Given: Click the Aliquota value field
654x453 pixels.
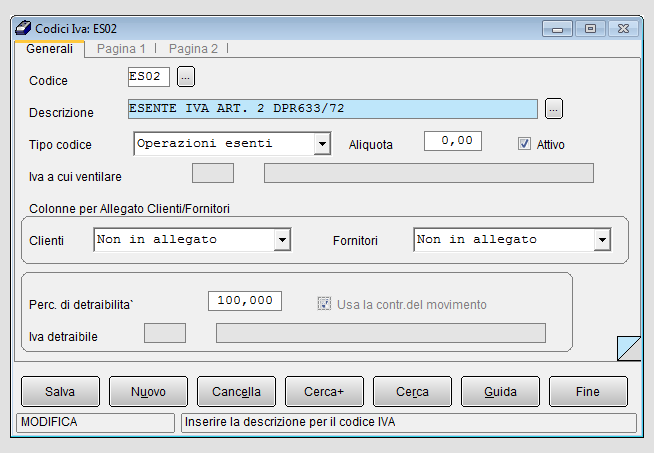Looking at the screenshot, I should (x=453, y=141).
